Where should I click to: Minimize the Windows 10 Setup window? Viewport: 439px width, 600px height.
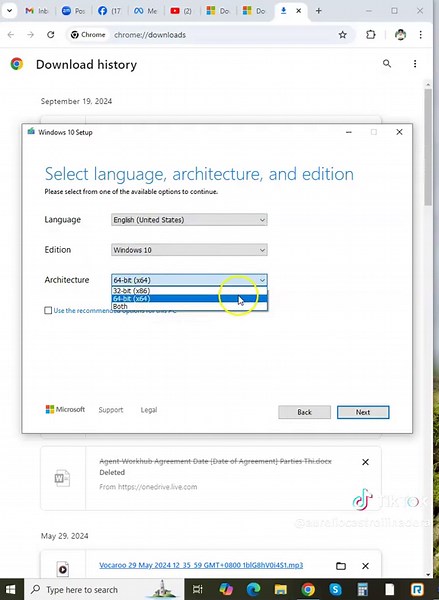point(349,132)
